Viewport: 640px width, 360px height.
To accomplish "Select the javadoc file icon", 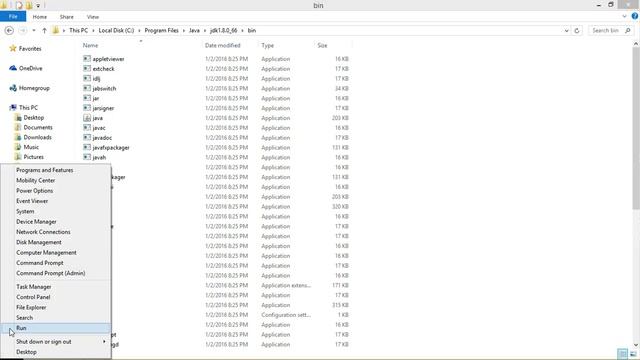I will tap(87, 138).
